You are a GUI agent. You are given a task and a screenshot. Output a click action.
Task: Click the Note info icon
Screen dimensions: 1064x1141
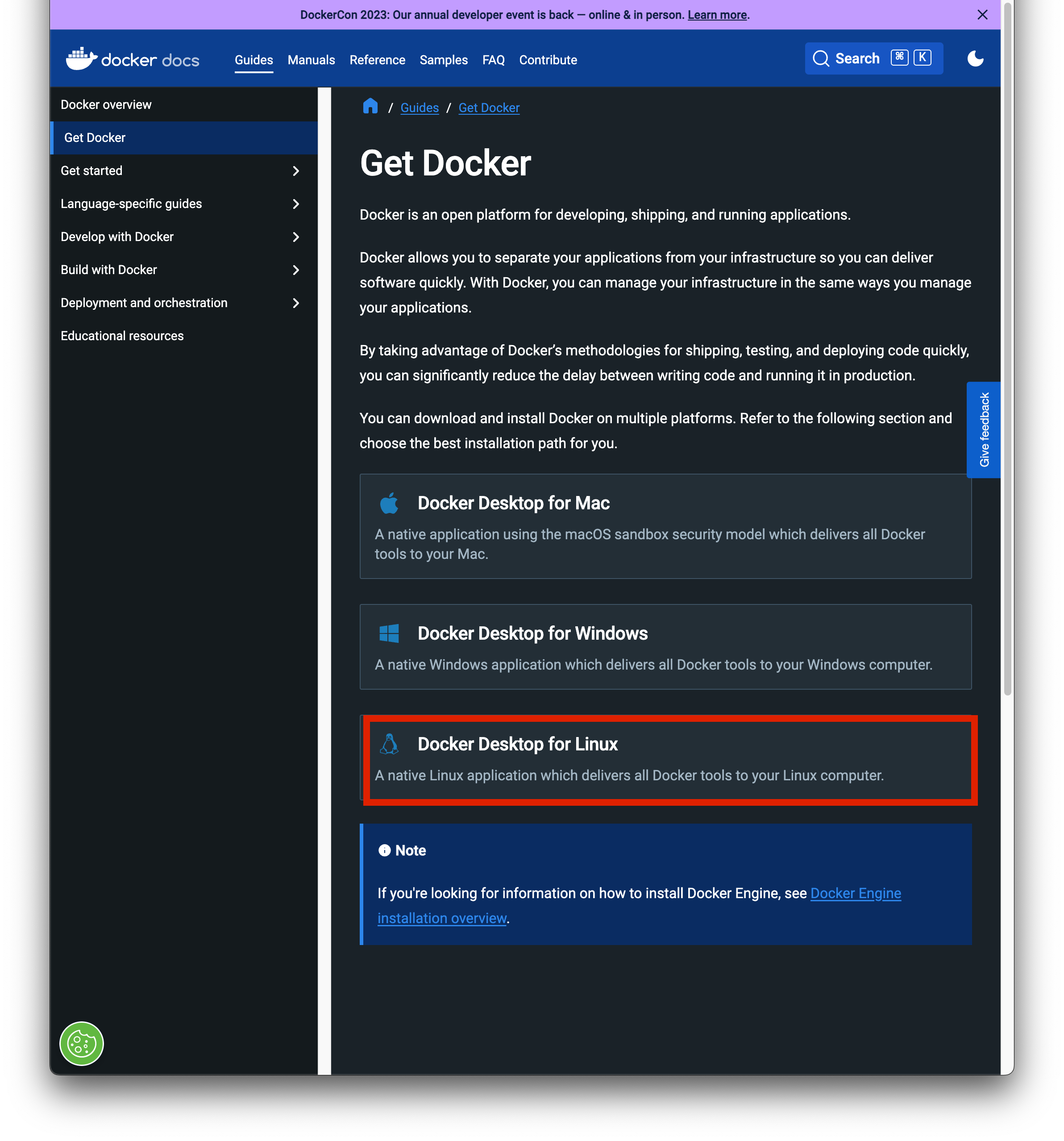[384, 850]
